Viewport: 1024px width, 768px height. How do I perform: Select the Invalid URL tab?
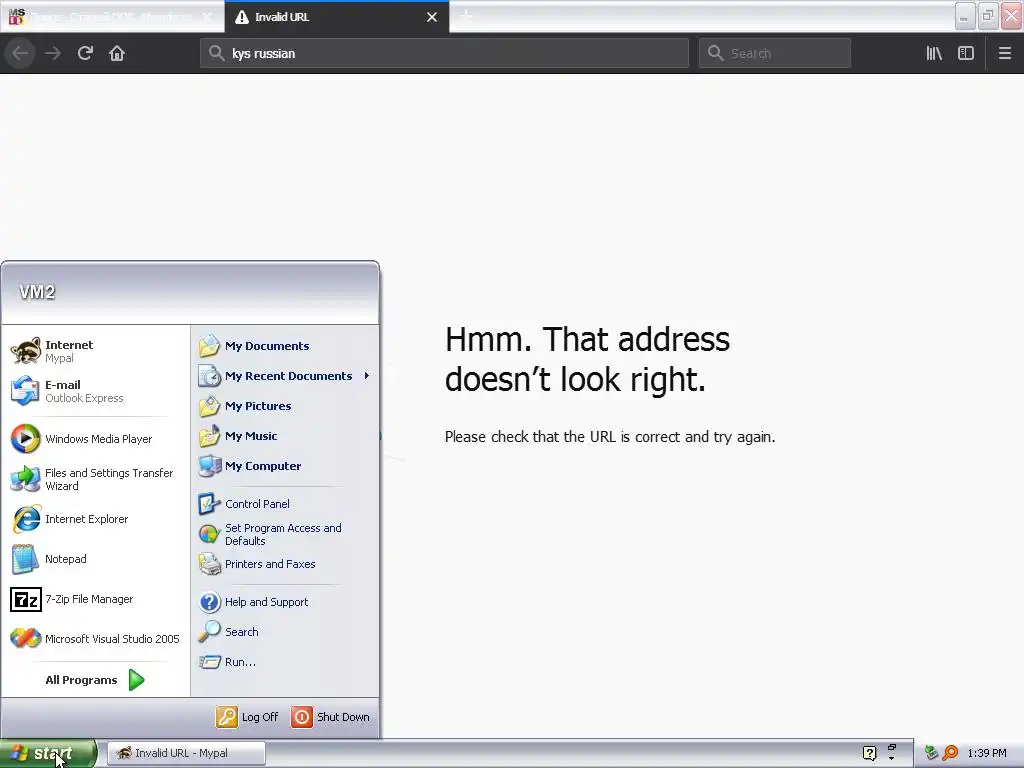pos(336,17)
